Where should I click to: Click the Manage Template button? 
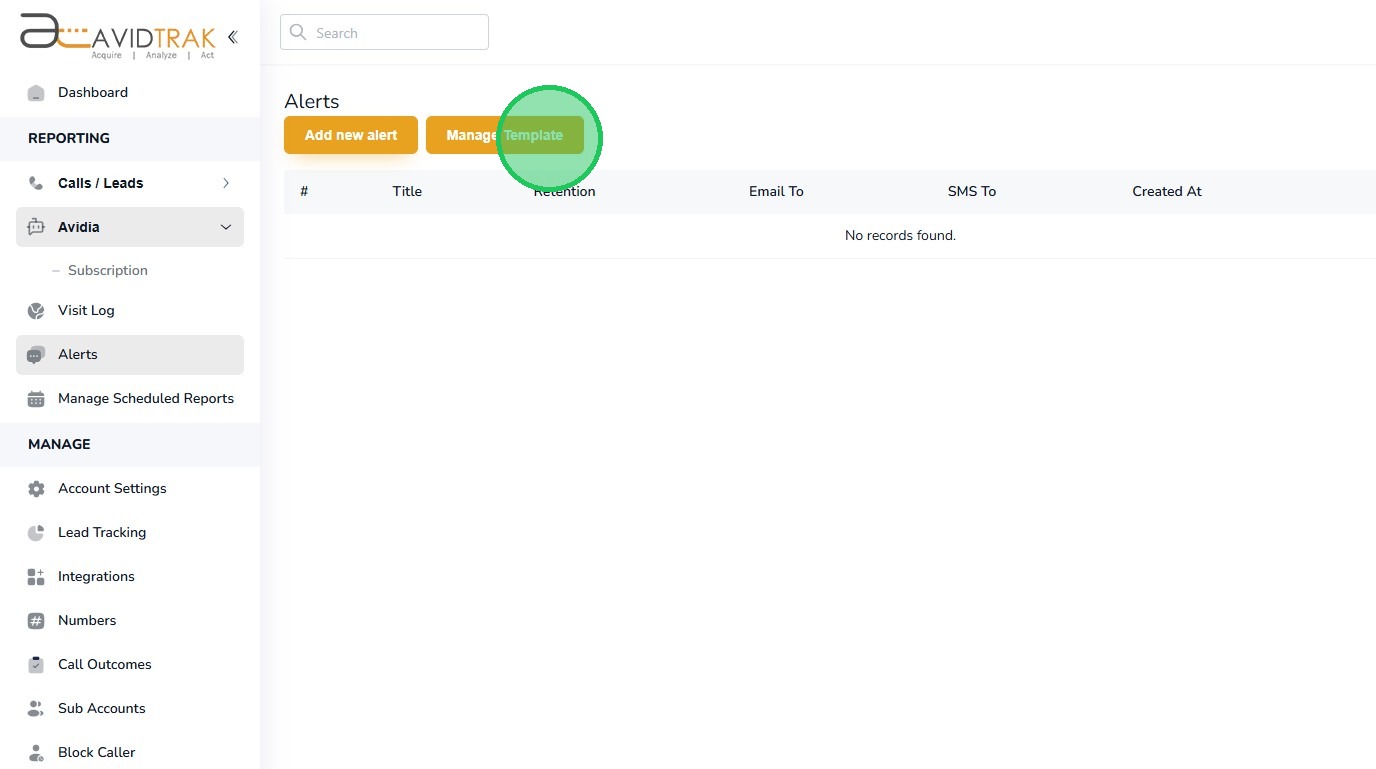[x=505, y=135]
